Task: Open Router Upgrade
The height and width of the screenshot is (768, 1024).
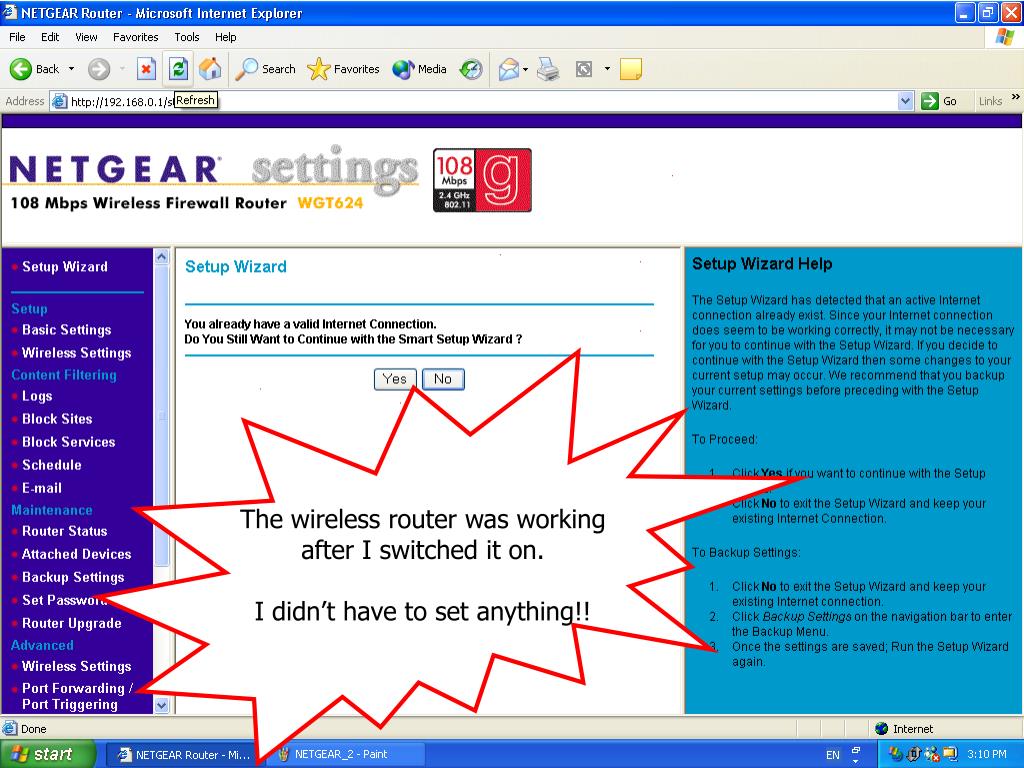Action: pyautogui.click(x=72, y=623)
